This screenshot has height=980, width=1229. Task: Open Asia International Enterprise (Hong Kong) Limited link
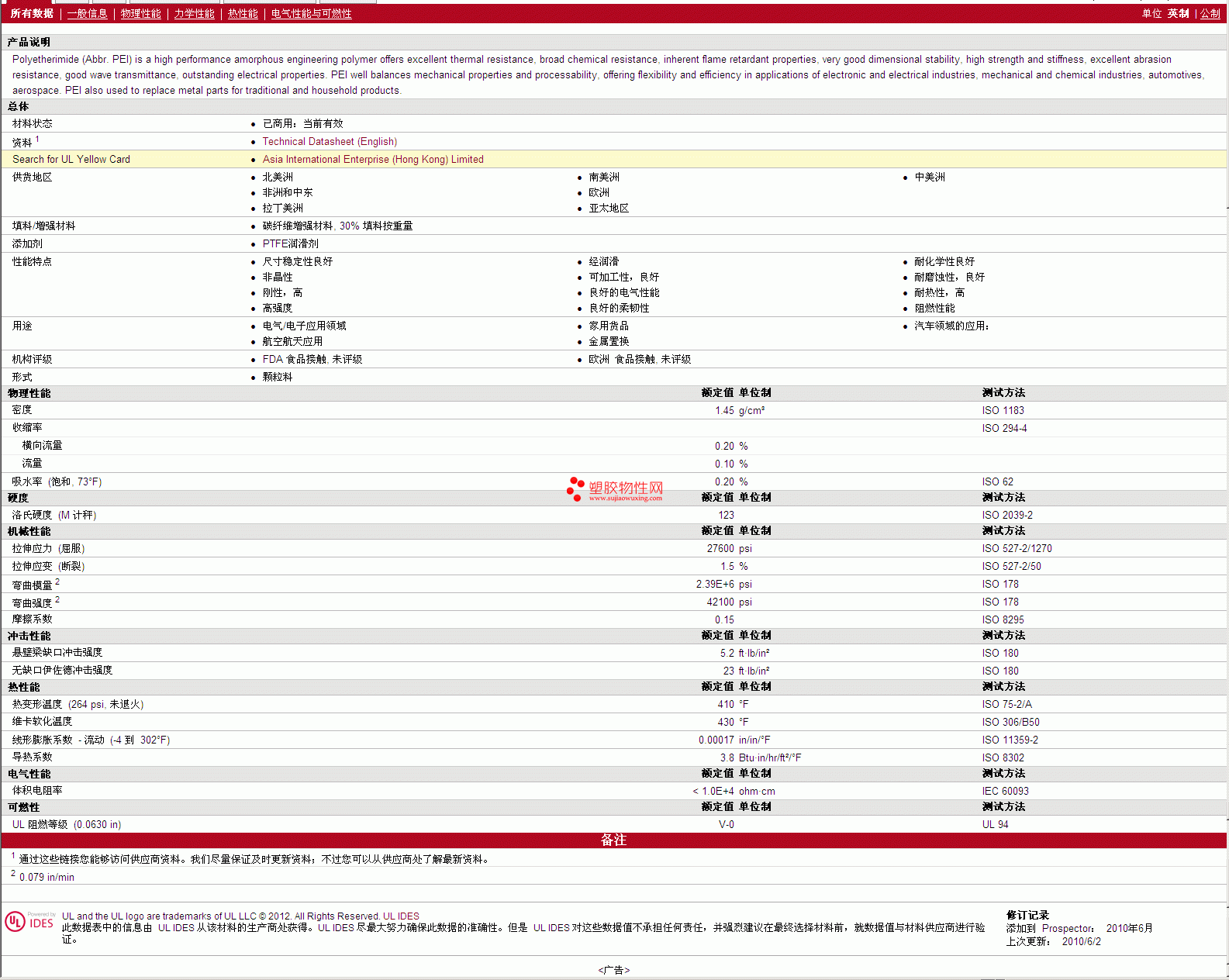point(373,160)
